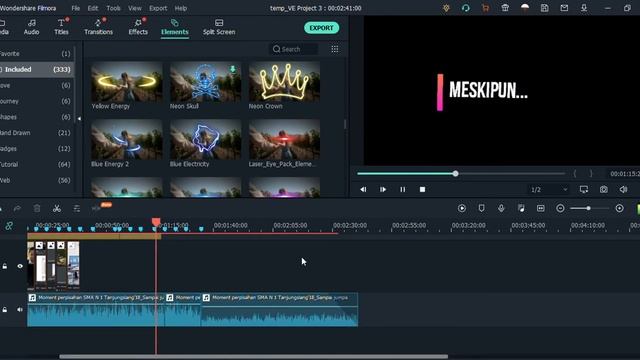Click the save project icon
The height and width of the screenshot is (360, 640).
point(544,8)
